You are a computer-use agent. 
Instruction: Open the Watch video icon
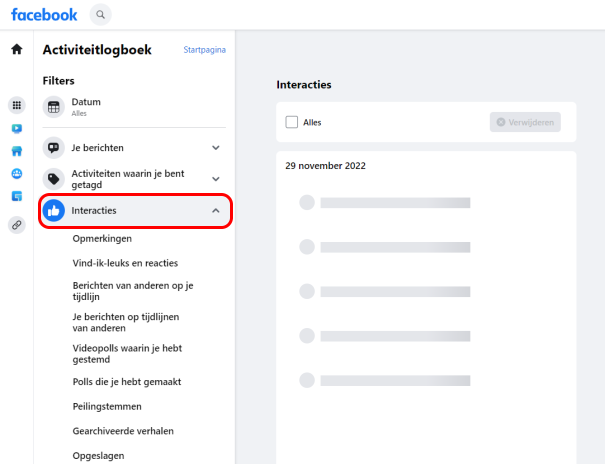[x=17, y=128]
